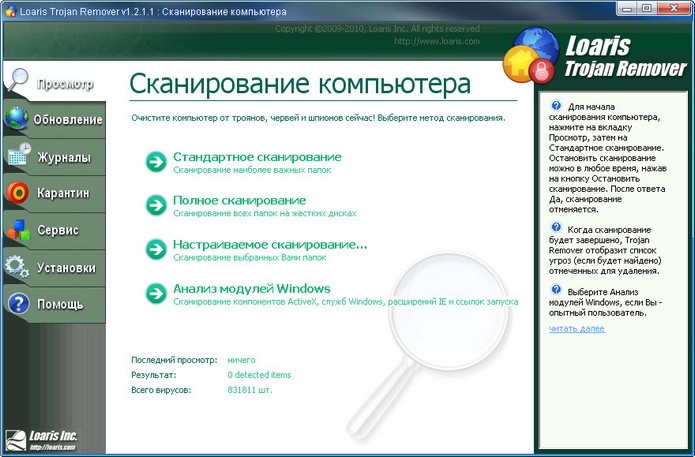Click the globe icon beside Обновление
Image resolution: width=695 pixels, height=457 pixels.
(17, 118)
